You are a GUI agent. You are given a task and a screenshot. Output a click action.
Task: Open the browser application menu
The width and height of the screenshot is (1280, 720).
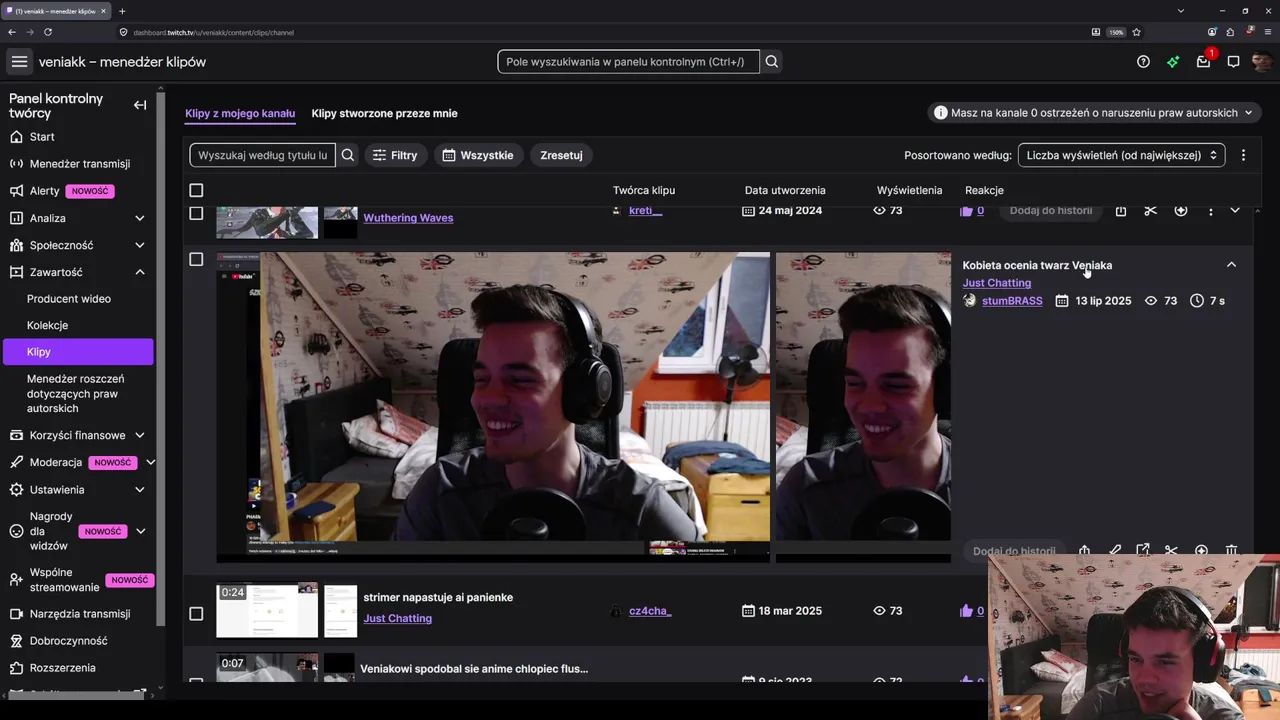(1267, 32)
